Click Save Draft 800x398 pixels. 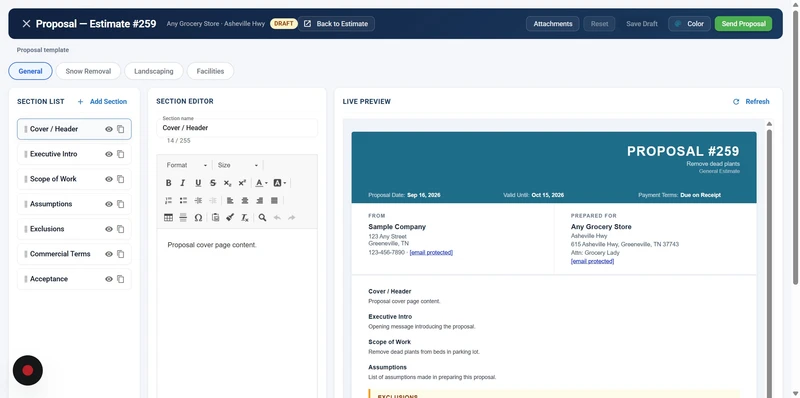[642, 23]
